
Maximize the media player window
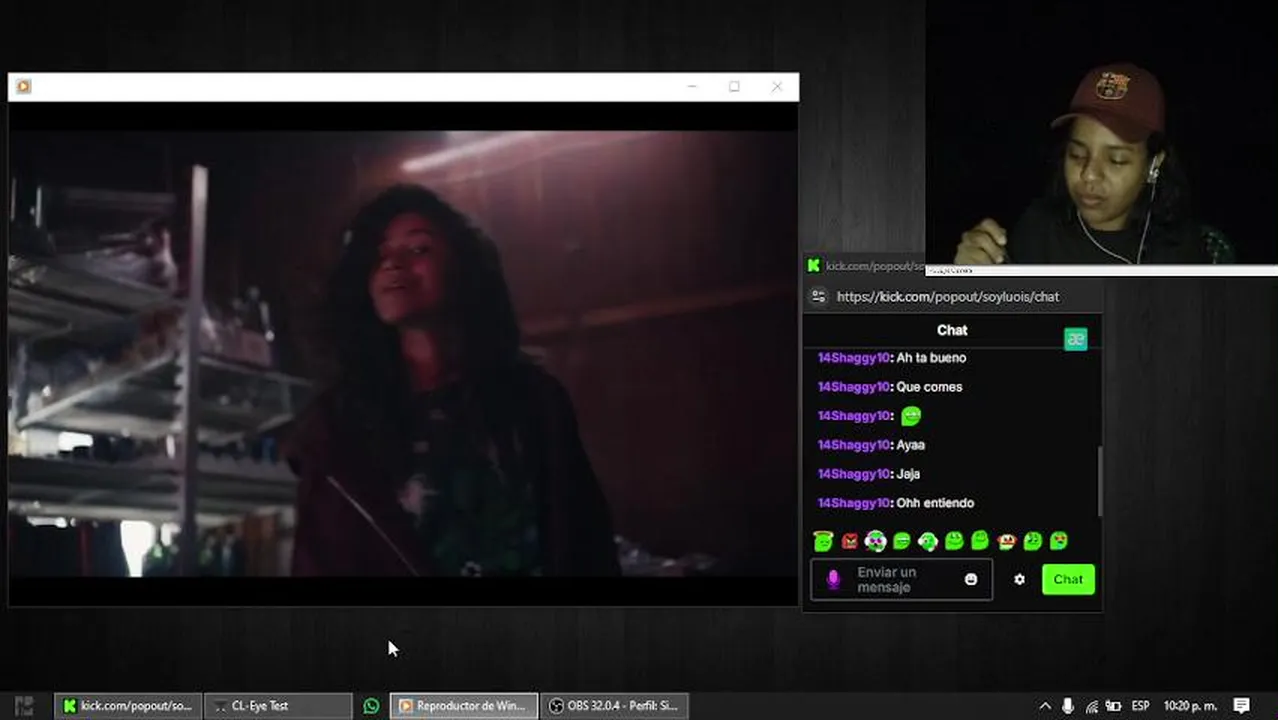(x=734, y=87)
